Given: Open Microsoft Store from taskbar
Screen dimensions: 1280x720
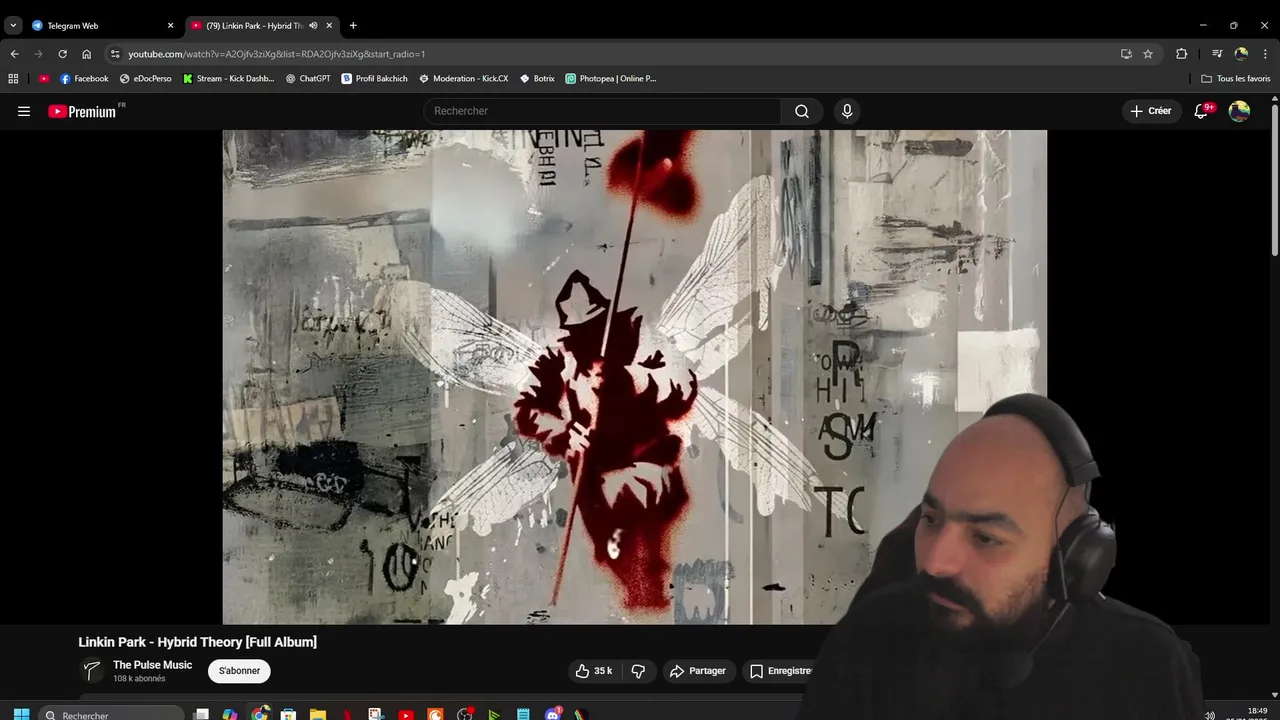Looking at the screenshot, I should coord(288,714).
